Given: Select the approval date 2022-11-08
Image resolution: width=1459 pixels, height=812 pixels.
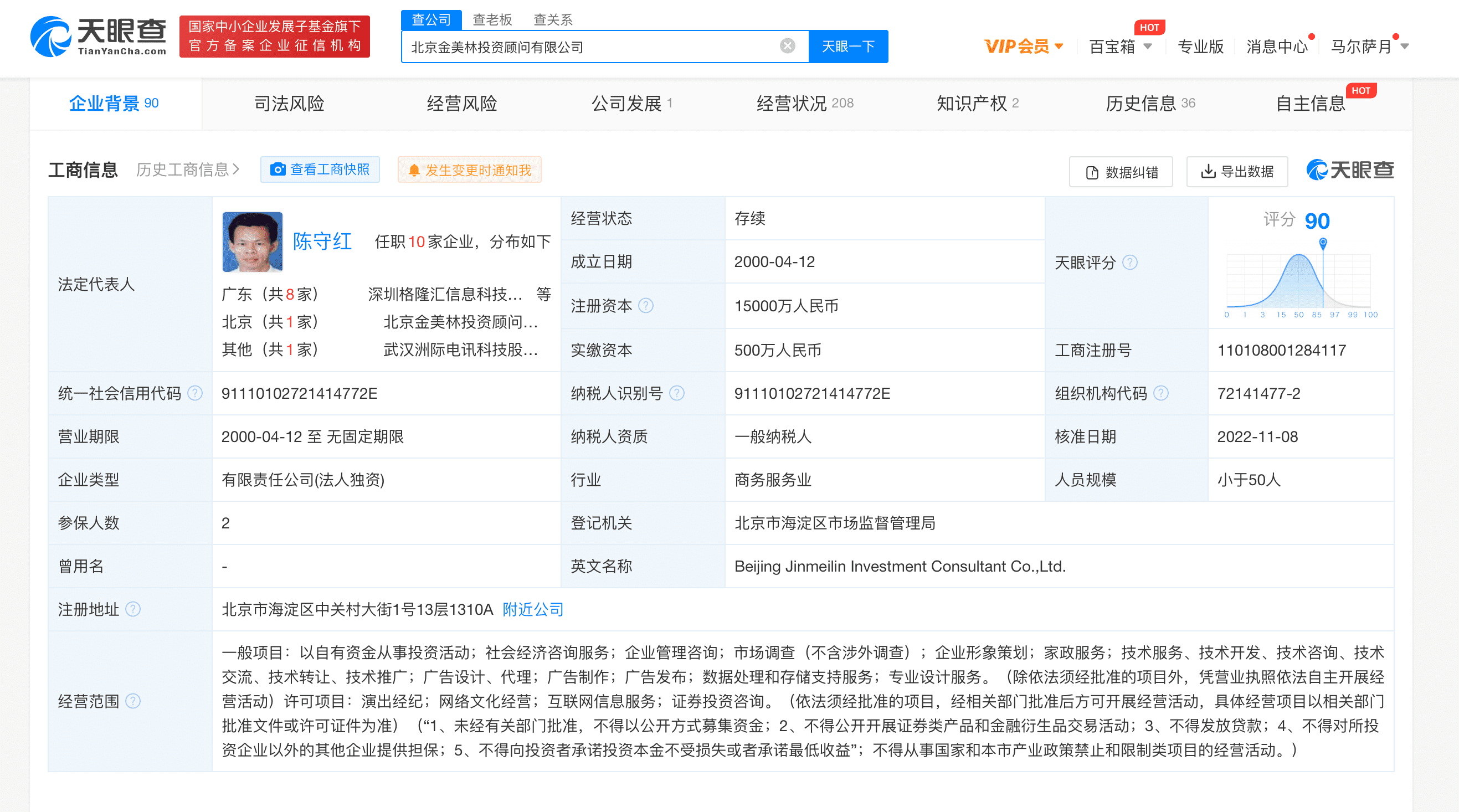Looking at the screenshot, I should click(x=1257, y=436).
